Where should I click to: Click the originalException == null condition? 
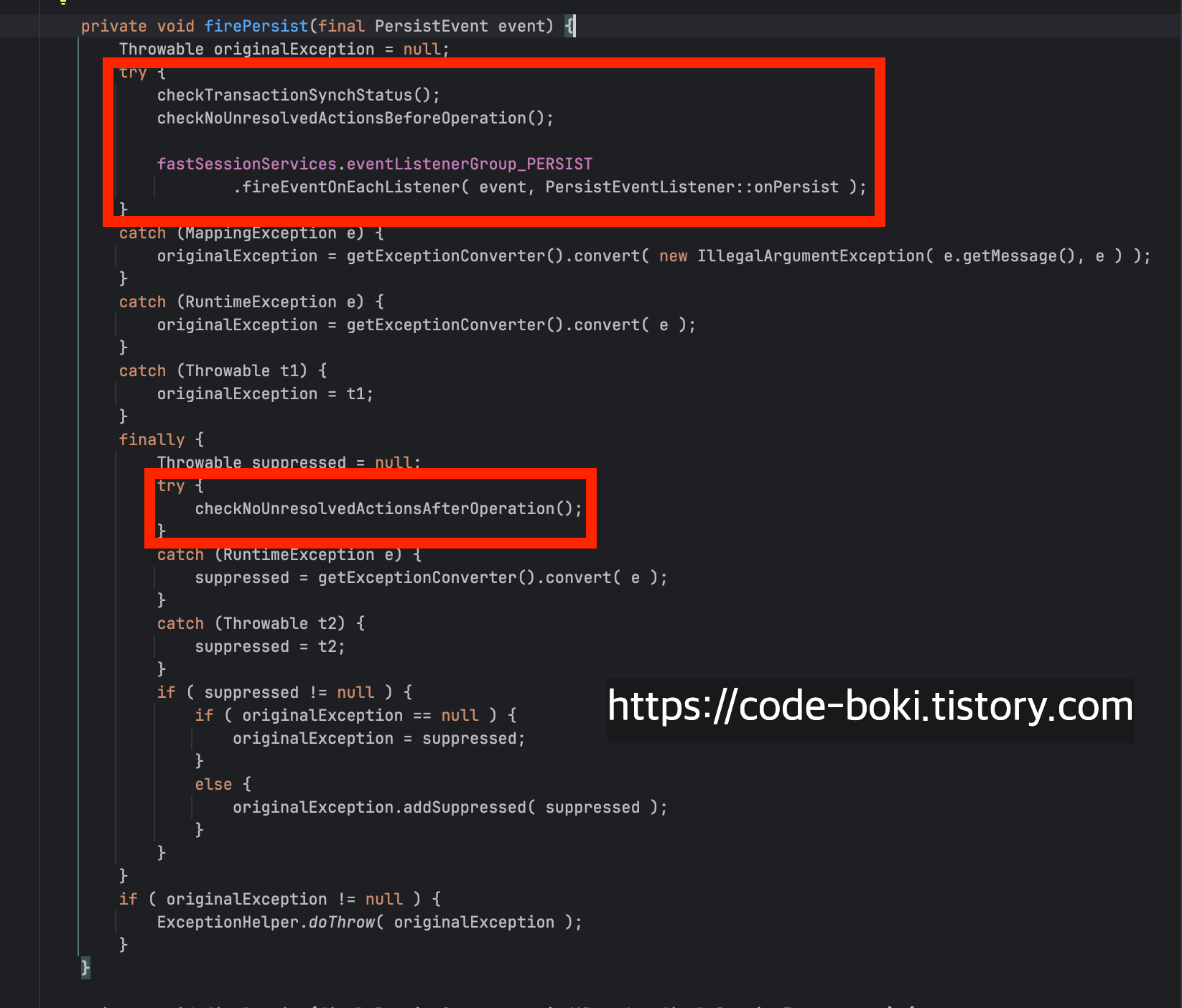click(x=360, y=715)
